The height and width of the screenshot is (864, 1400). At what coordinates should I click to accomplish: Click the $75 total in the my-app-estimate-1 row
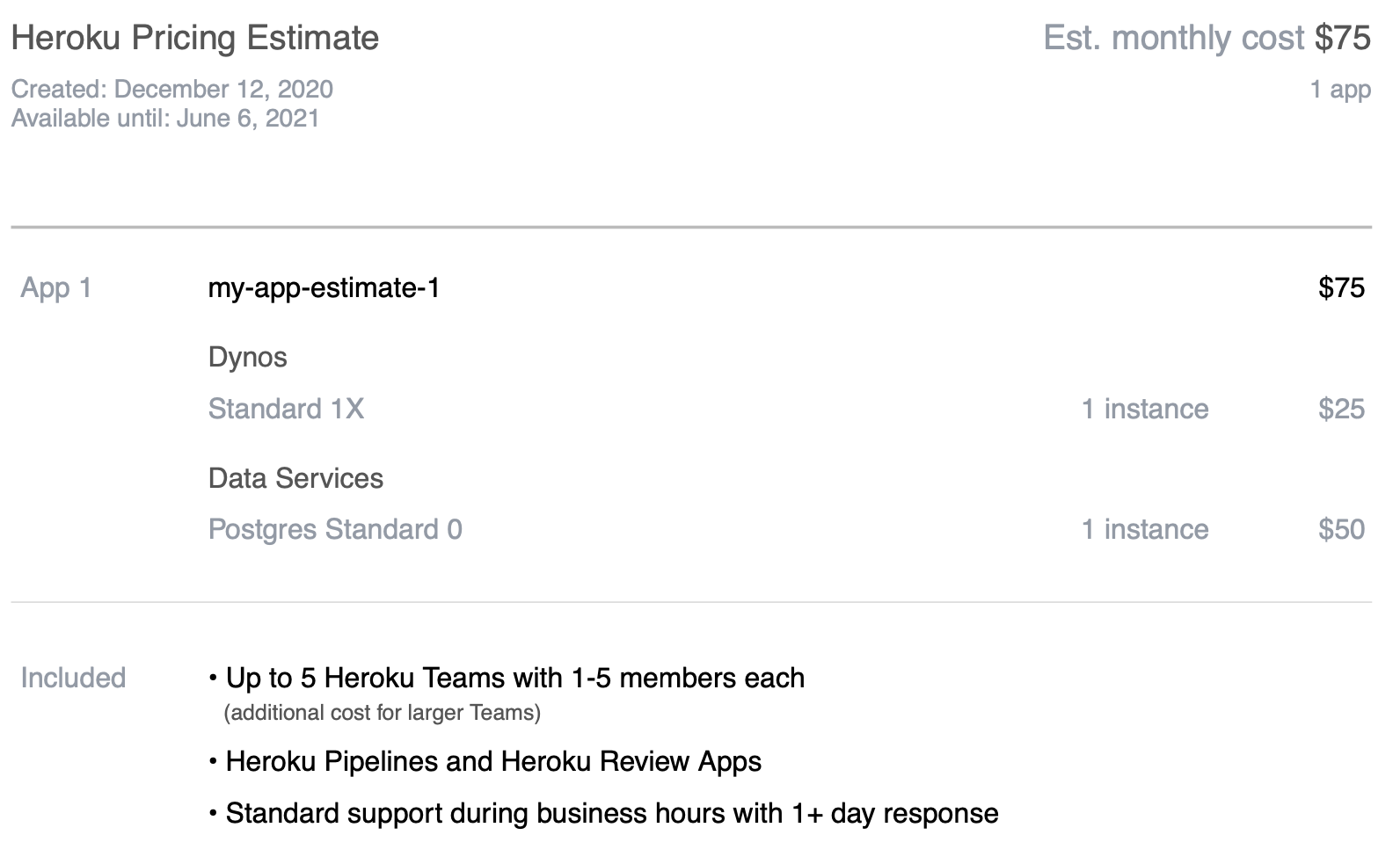coord(1341,287)
